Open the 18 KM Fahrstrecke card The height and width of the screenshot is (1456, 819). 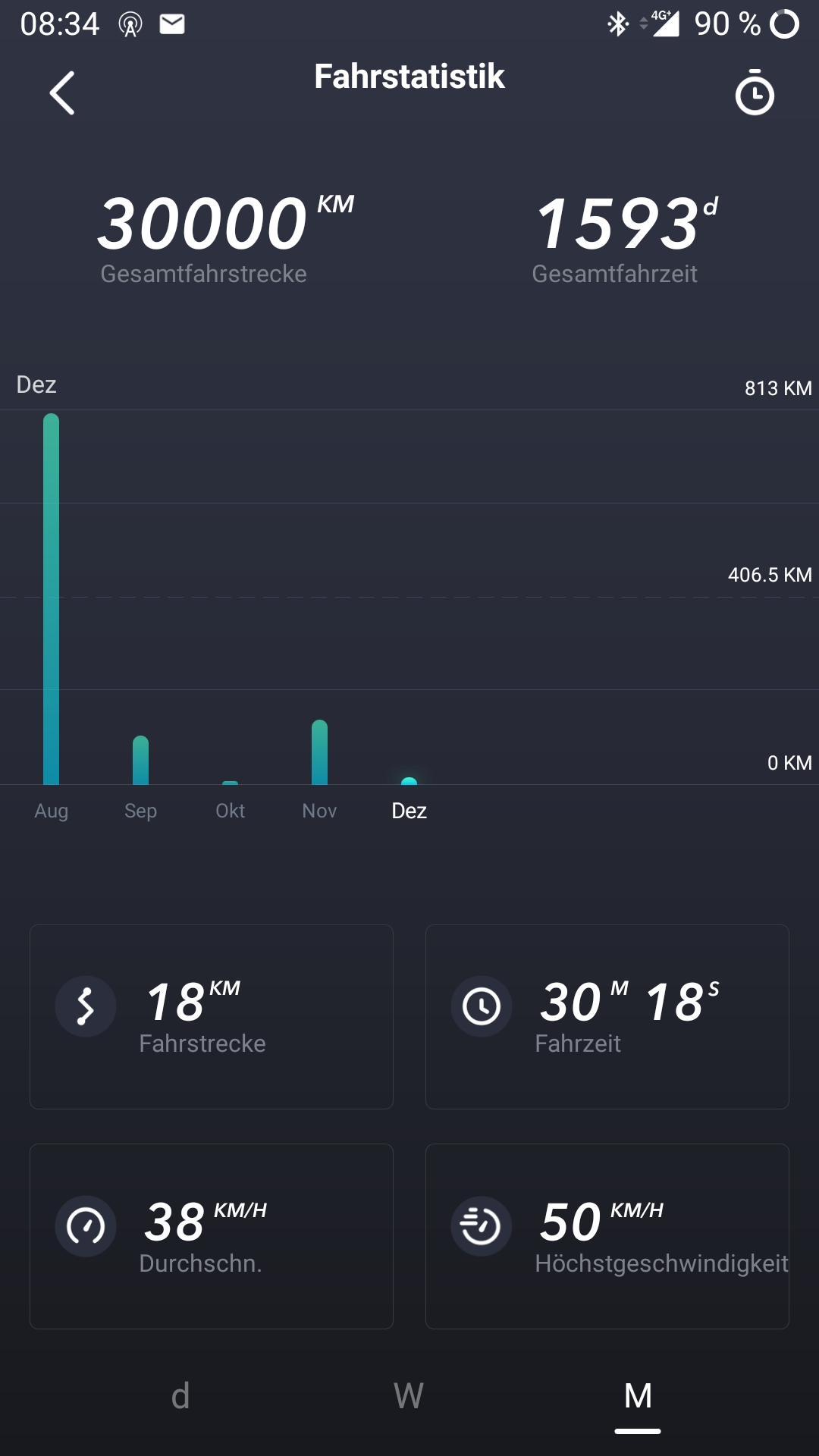(x=212, y=1016)
